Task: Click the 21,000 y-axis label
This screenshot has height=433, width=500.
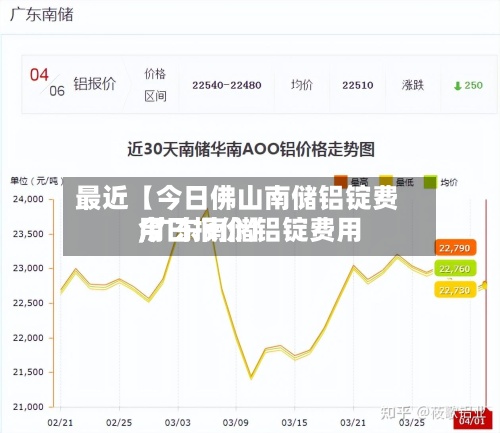Action: [x=28, y=407]
